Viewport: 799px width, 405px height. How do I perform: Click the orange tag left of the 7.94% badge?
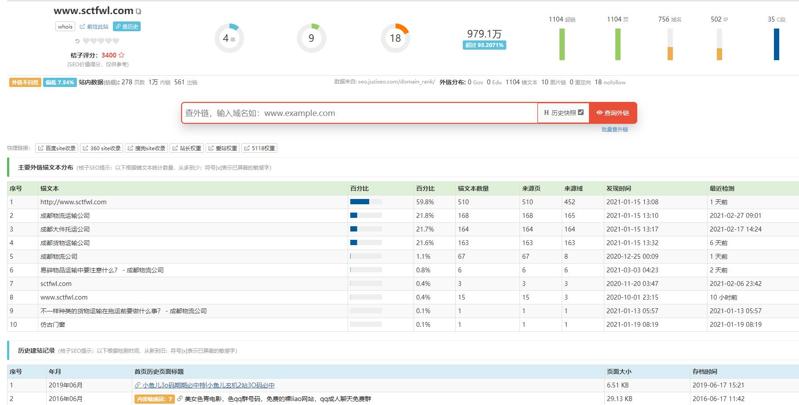(x=25, y=83)
